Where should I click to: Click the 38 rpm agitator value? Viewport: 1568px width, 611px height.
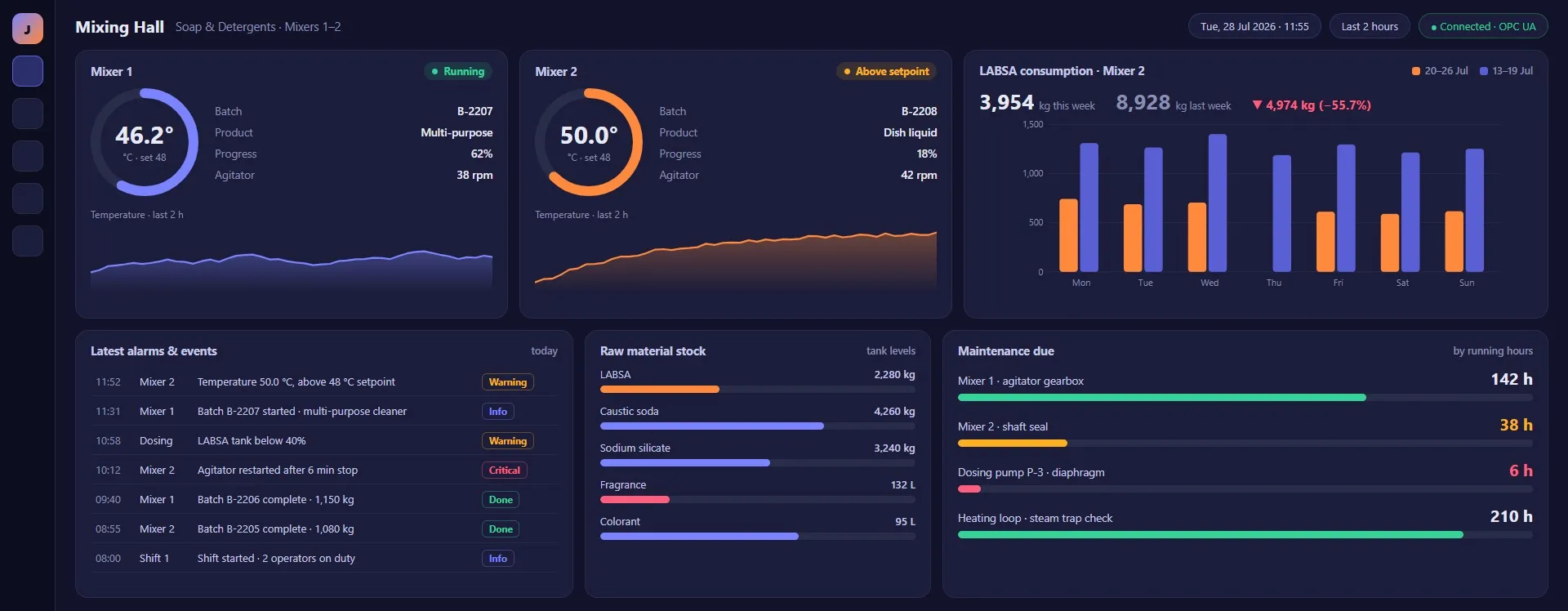[474, 175]
